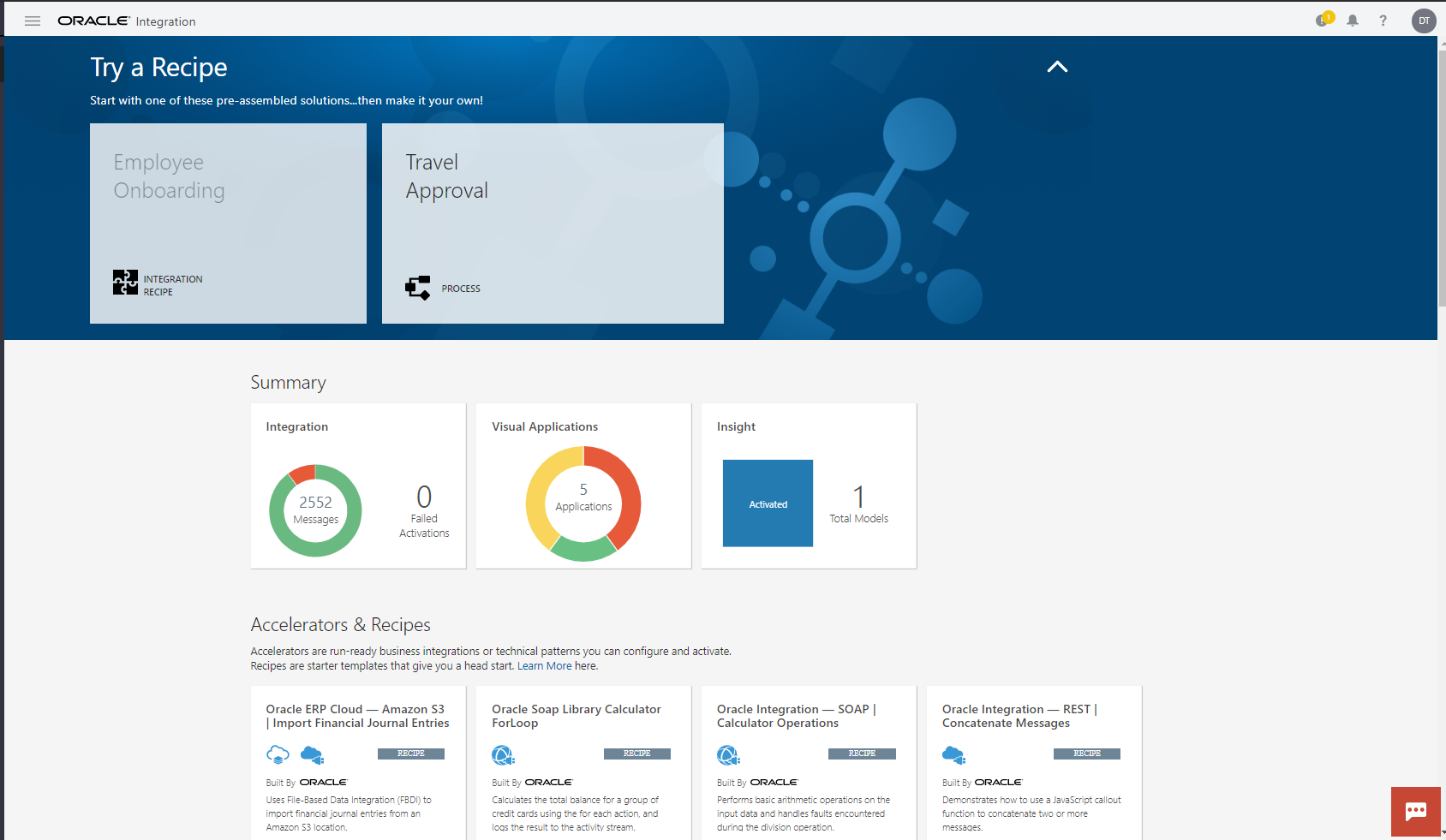Click REST cloud icon on Concatenate Messages card

point(953,755)
